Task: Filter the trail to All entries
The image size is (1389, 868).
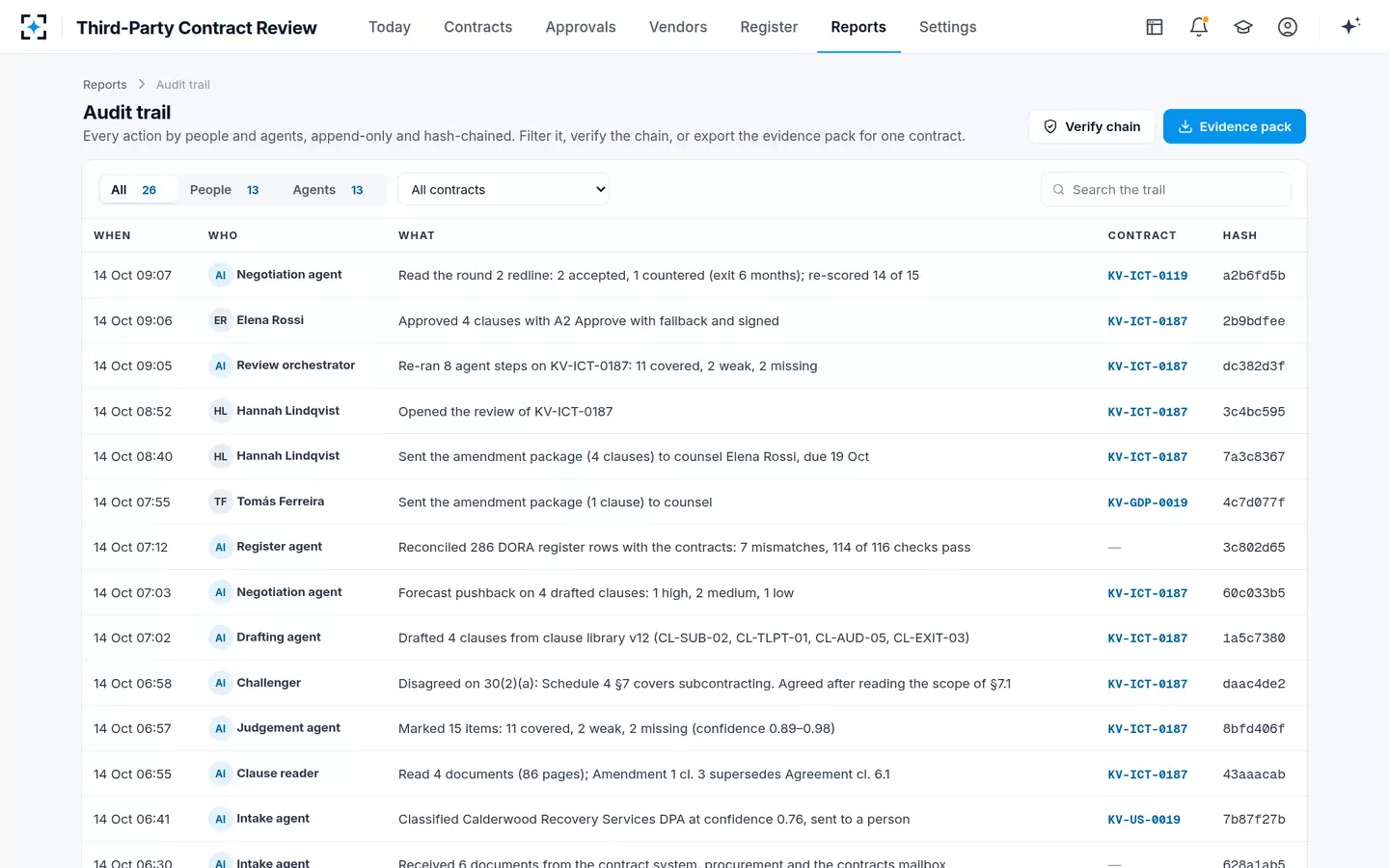Action: click(138, 190)
